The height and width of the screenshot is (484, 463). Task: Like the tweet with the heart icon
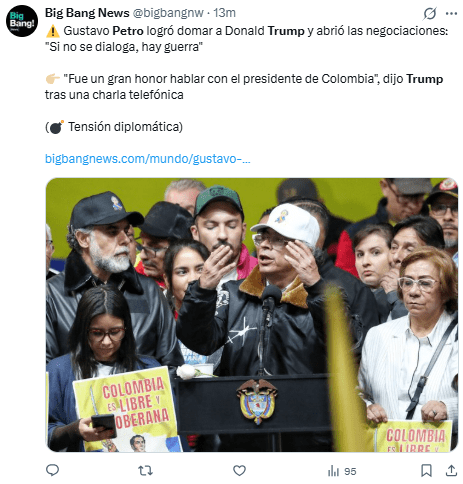239,471
